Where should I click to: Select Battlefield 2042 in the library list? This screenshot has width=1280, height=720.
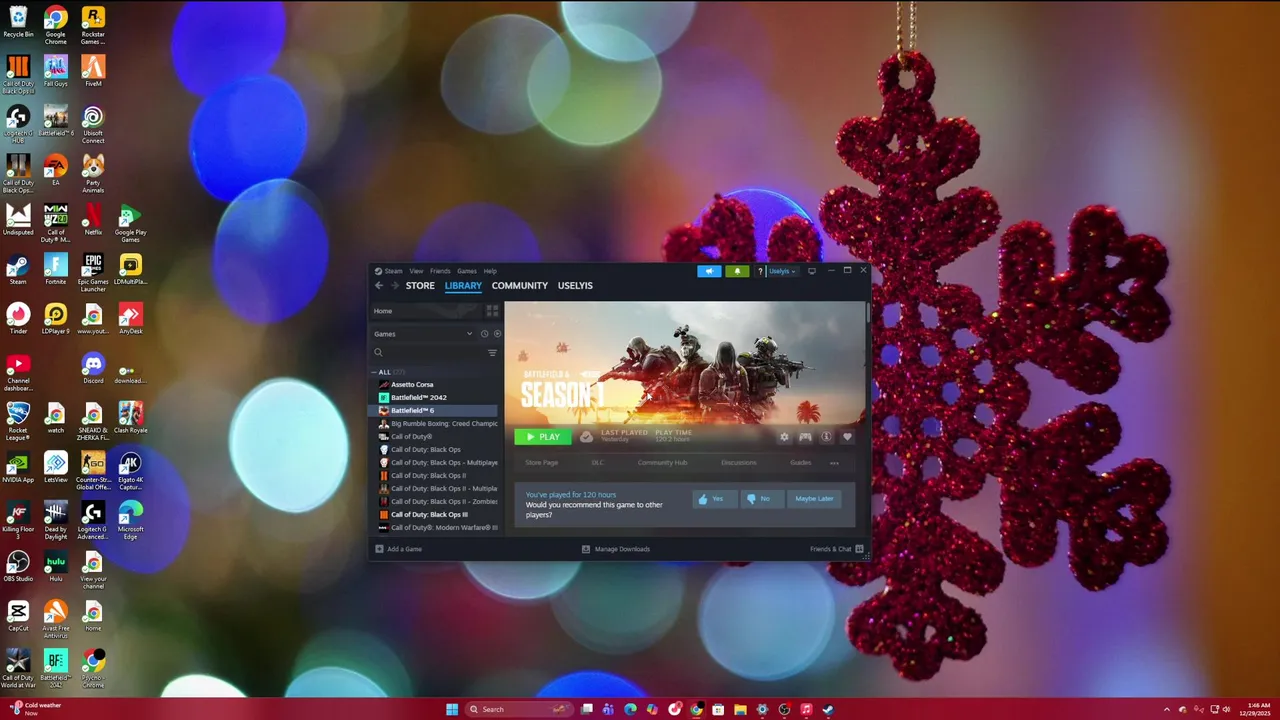(435, 398)
